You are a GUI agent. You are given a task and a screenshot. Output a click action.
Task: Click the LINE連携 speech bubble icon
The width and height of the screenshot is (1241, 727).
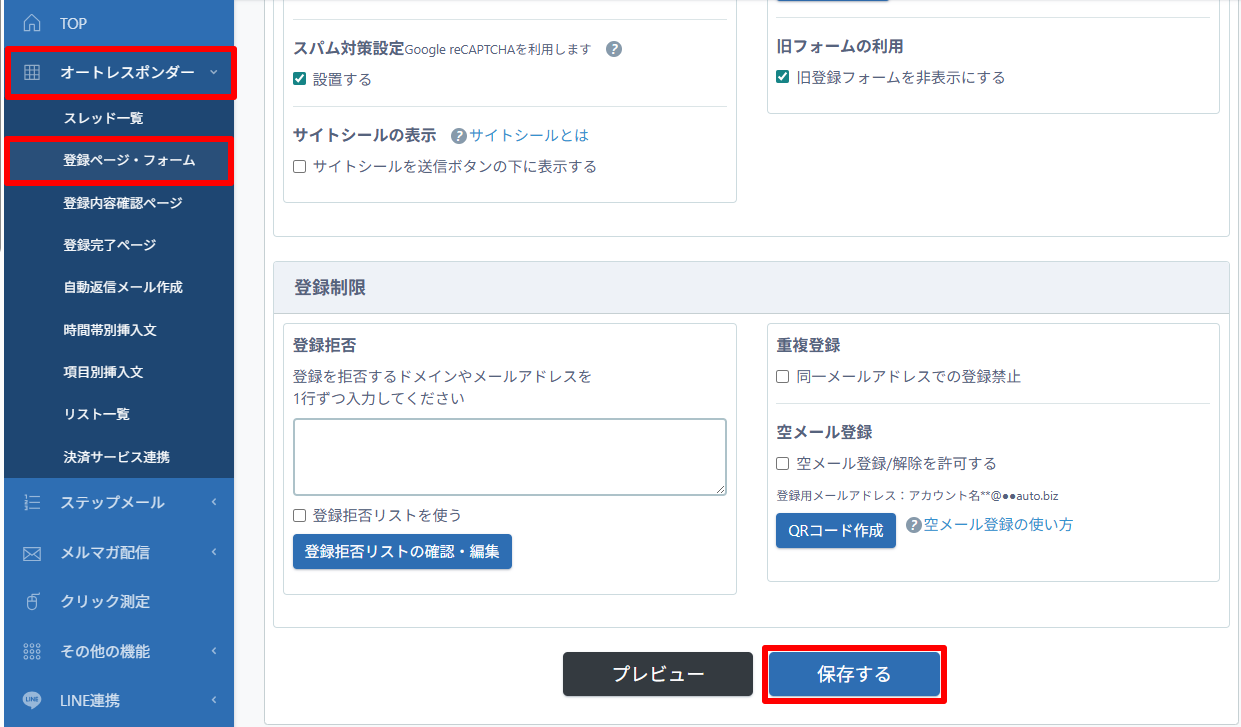coord(32,700)
